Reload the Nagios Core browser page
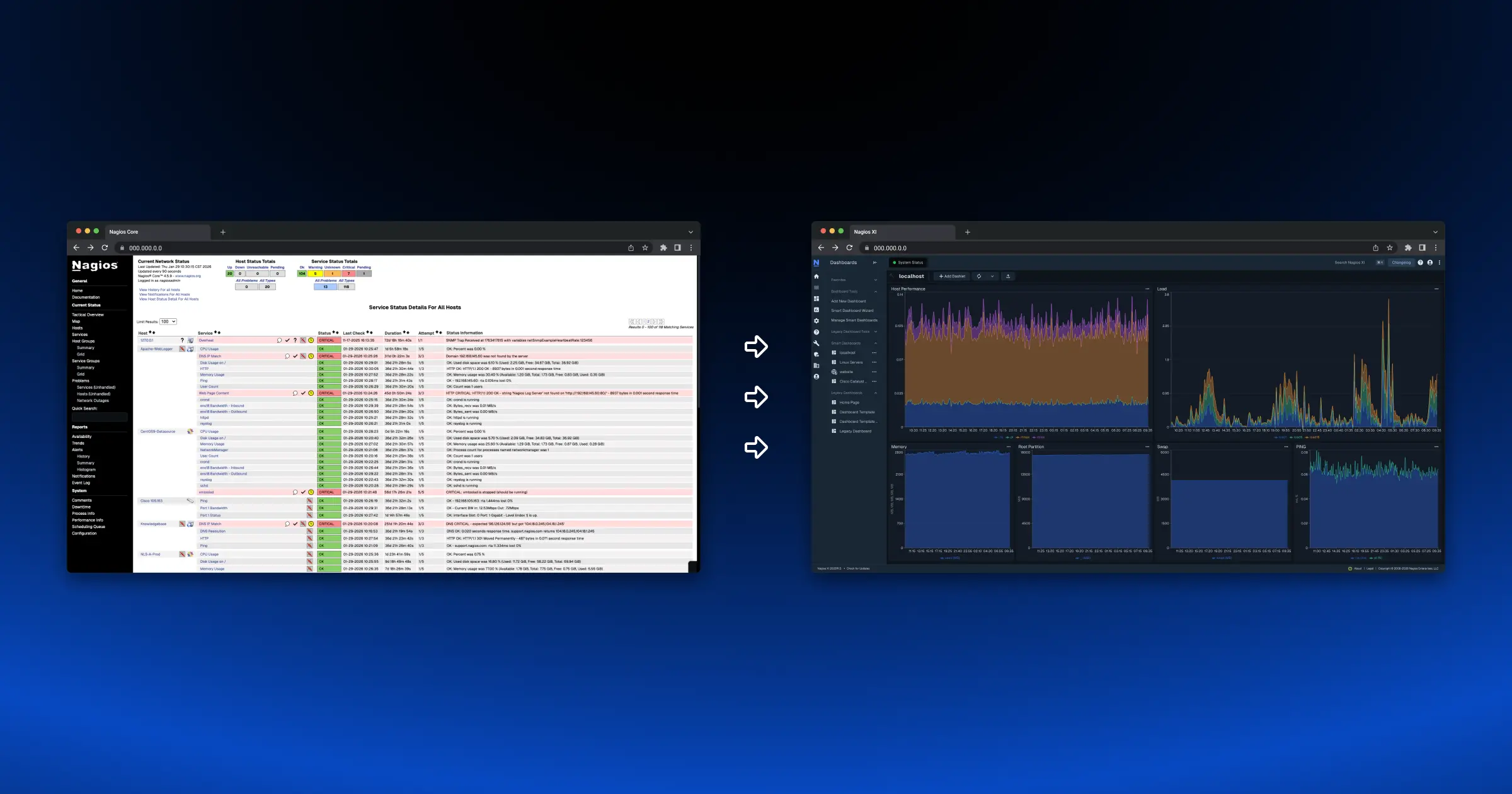The height and width of the screenshot is (794, 1512). point(105,248)
